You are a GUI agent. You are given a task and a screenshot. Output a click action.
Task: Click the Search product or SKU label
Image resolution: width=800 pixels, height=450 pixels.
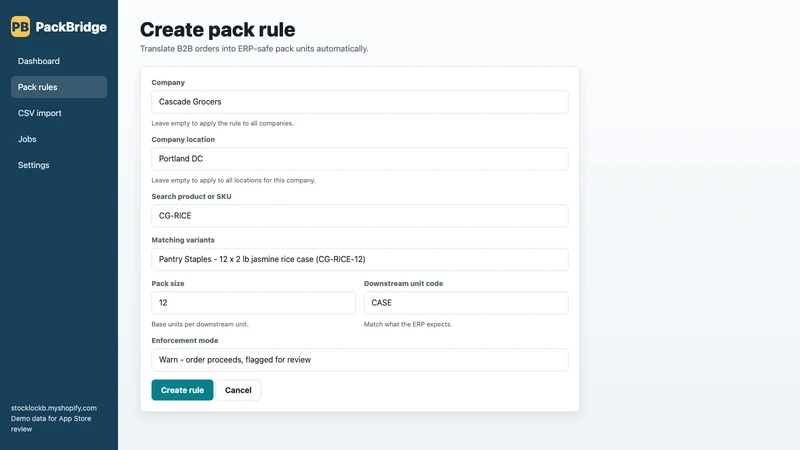[x=191, y=196]
